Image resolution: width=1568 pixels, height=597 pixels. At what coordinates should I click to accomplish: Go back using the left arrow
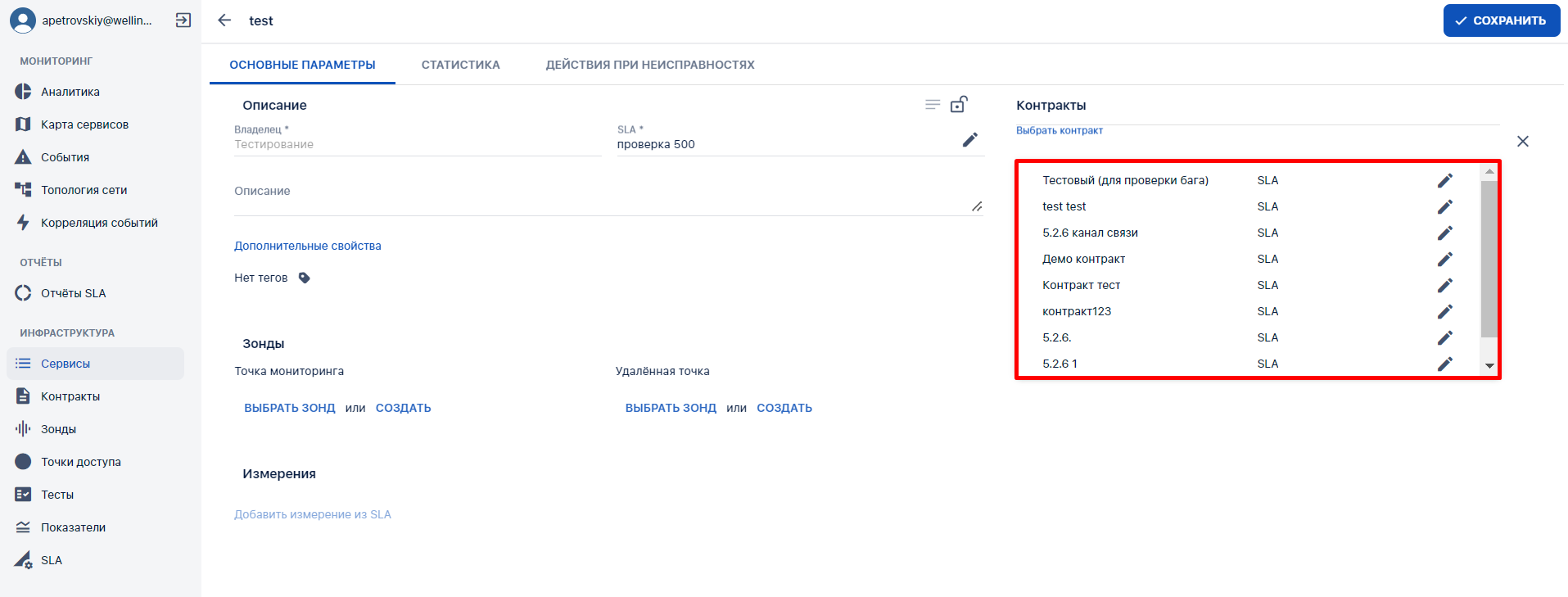[x=224, y=20]
